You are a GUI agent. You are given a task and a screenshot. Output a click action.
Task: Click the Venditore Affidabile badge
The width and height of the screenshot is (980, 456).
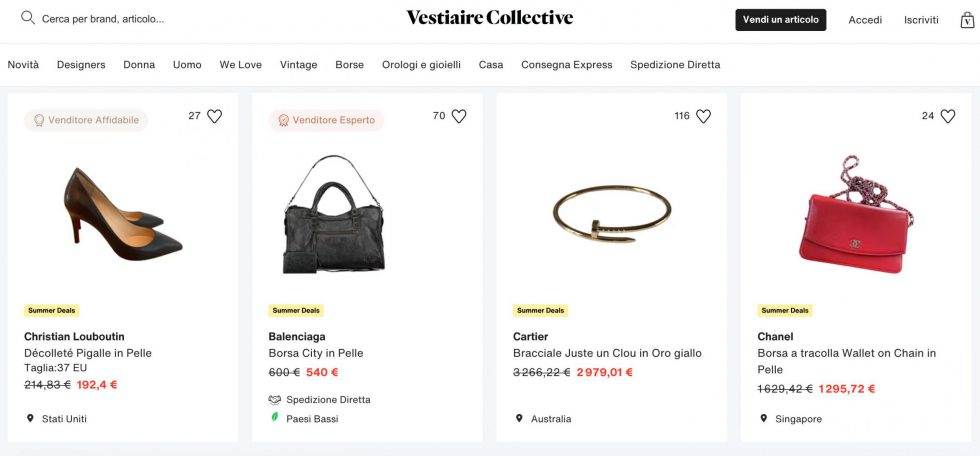[86, 120]
